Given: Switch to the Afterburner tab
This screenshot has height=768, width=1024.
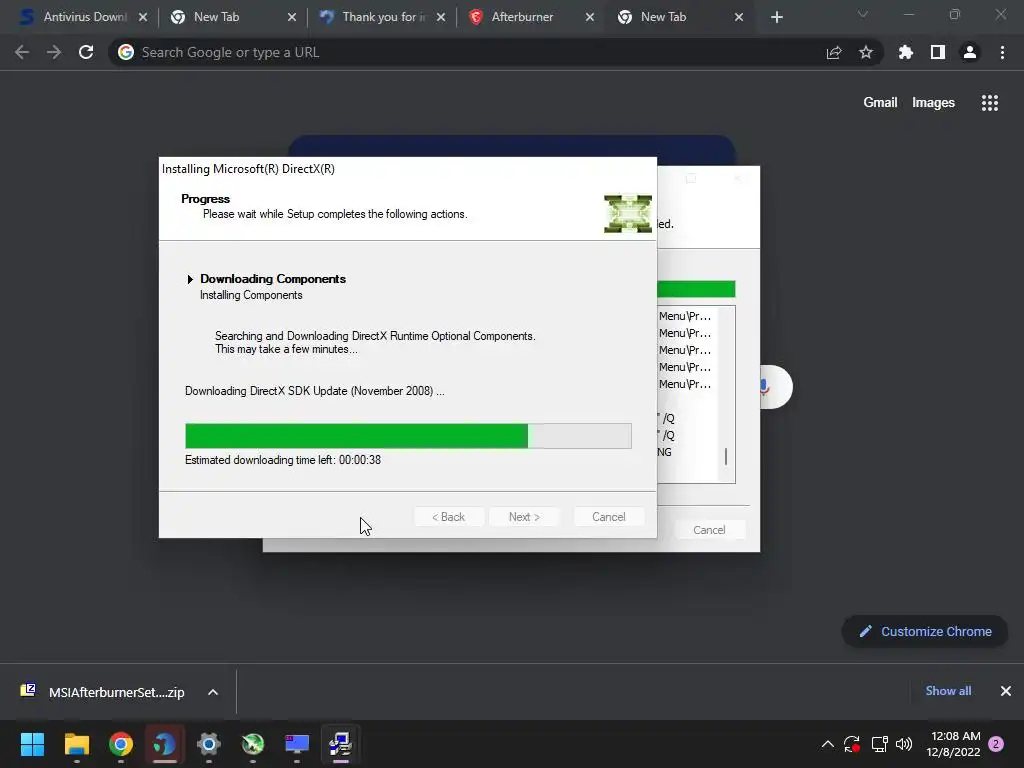Looking at the screenshot, I should [x=530, y=17].
